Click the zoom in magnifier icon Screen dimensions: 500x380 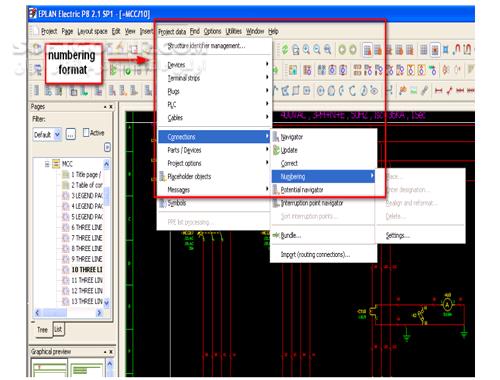[x=306, y=50]
